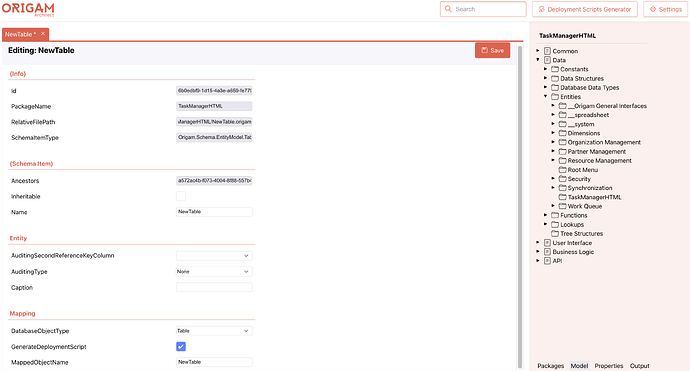Click the RelativeFilePath field value
690x371 pixels.
pos(214,122)
